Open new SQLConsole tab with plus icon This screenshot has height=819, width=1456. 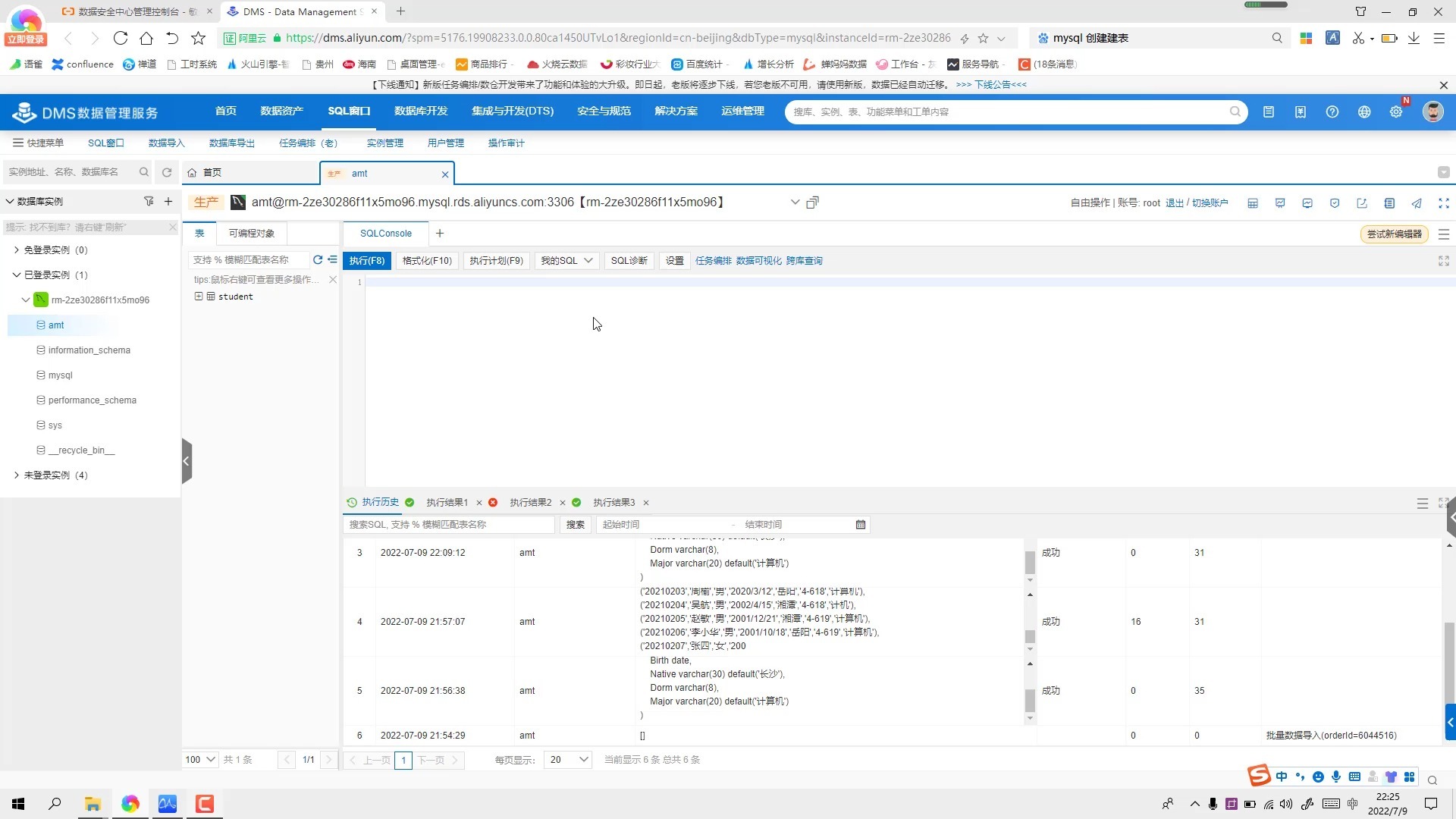440,234
